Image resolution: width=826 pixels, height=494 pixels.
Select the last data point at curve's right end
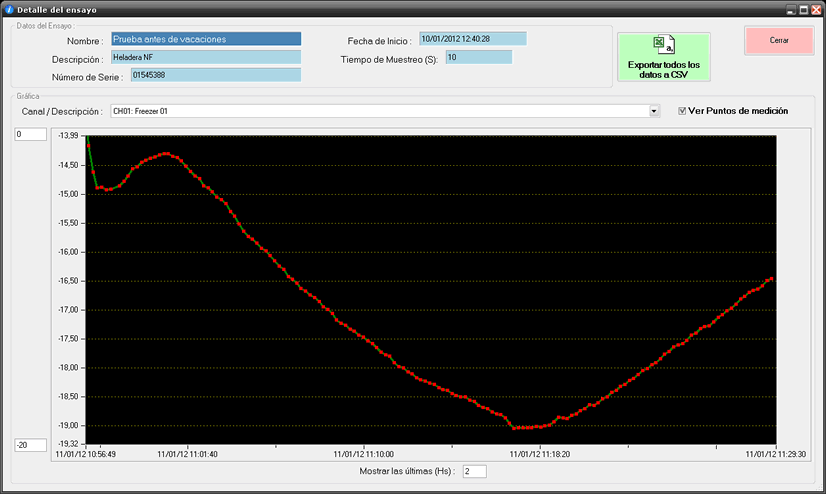coord(773,278)
